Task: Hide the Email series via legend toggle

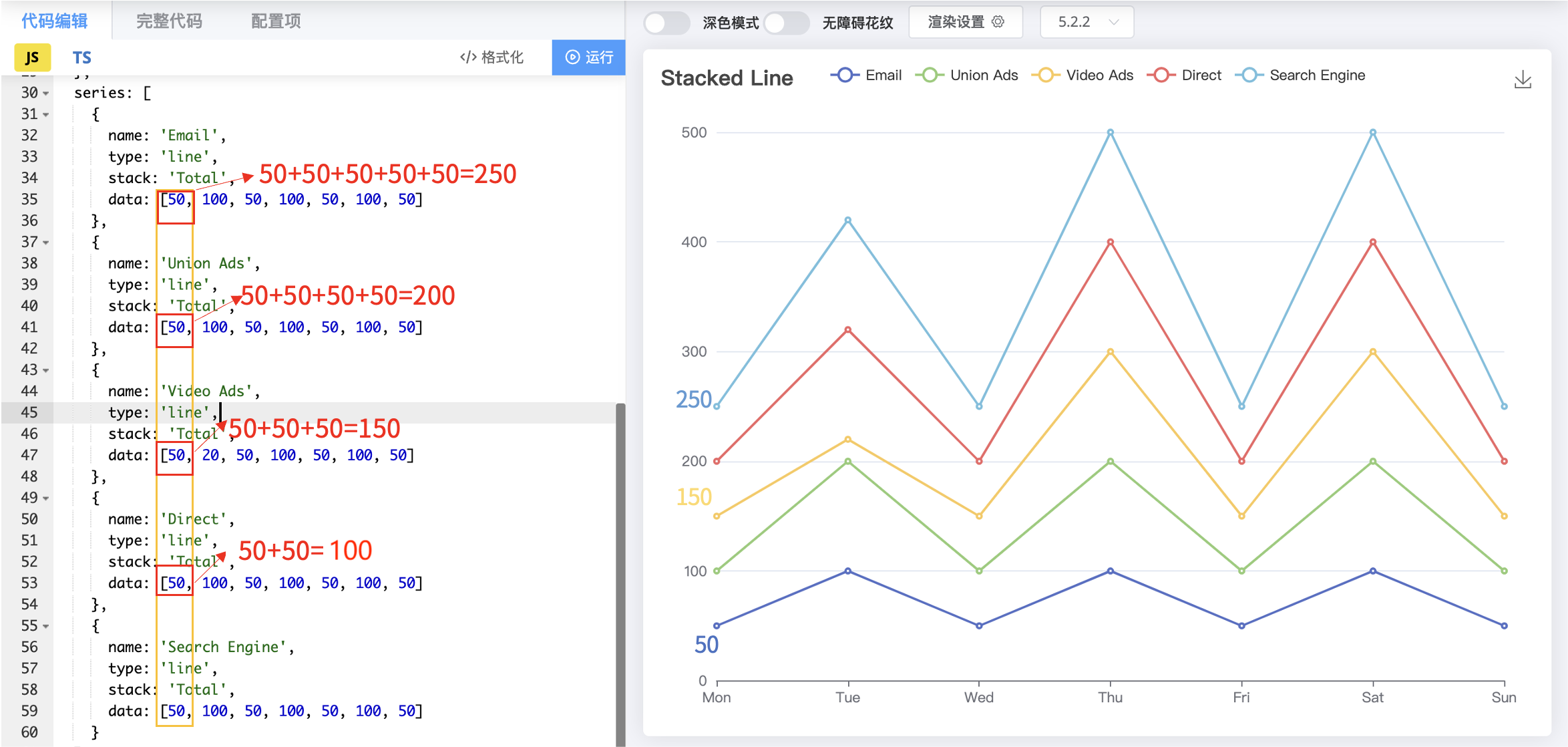Action: click(x=844, y=75)
